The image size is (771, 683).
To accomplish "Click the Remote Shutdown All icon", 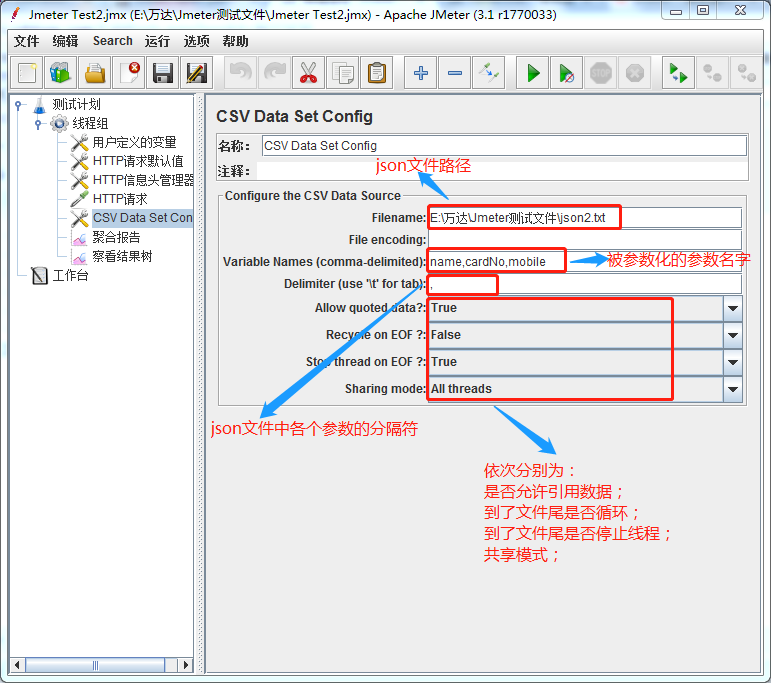I will (x=746, y=73).
